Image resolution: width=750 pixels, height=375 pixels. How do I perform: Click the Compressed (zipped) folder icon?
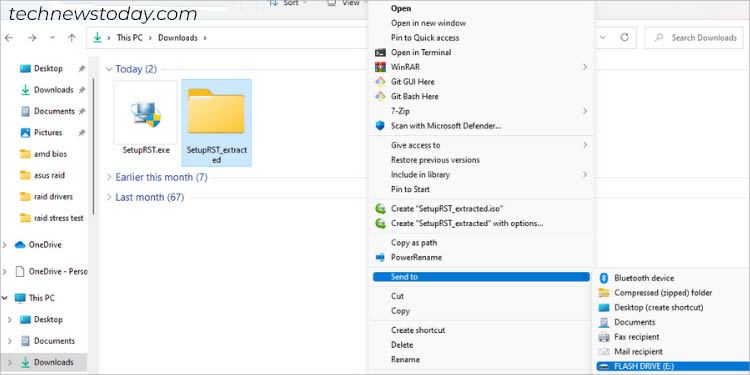pos(604,293)
